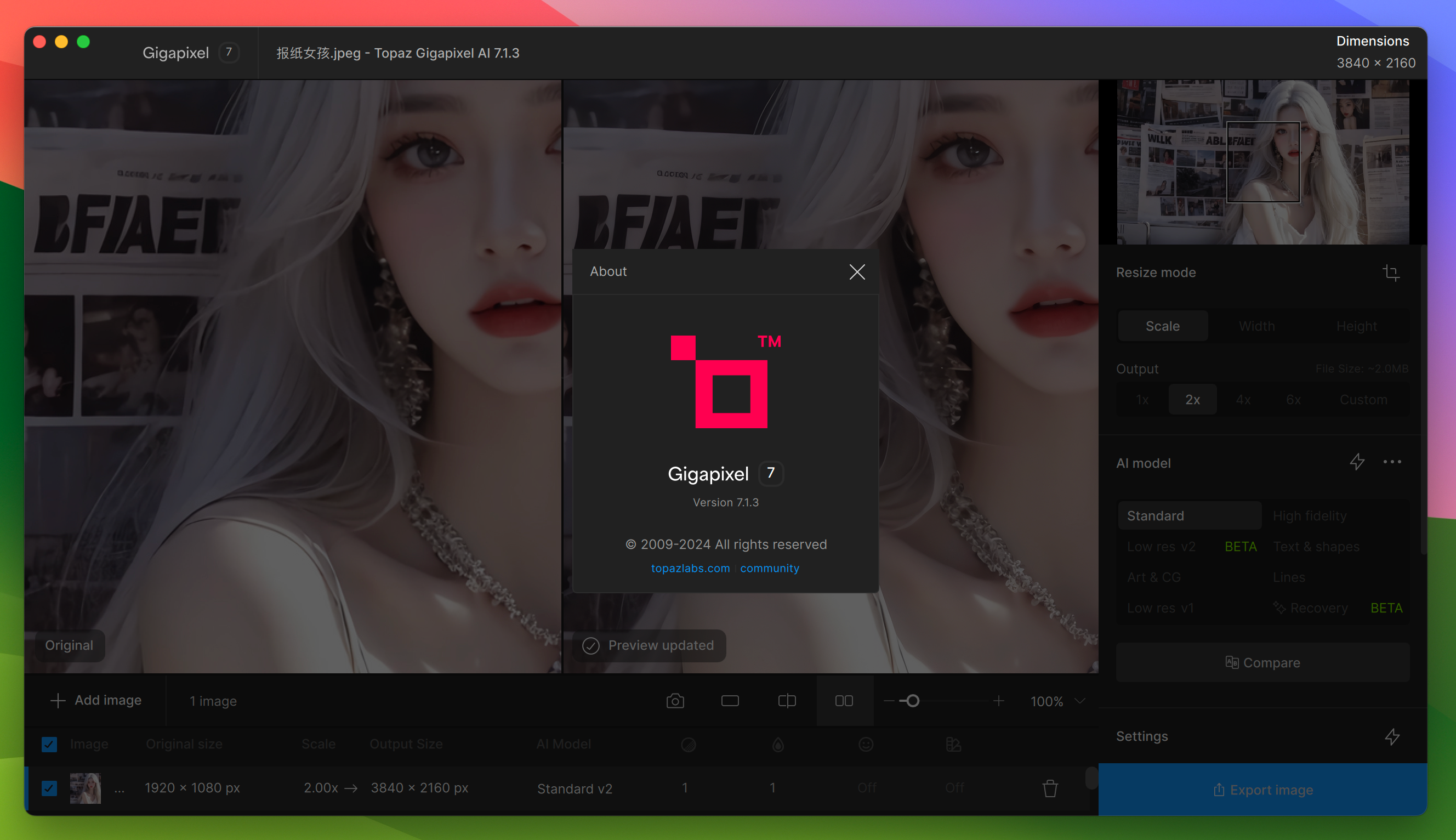Screen dimensions: 1456x840
Task: Click the side-by-side split view icon
Action: click(844, 700)
